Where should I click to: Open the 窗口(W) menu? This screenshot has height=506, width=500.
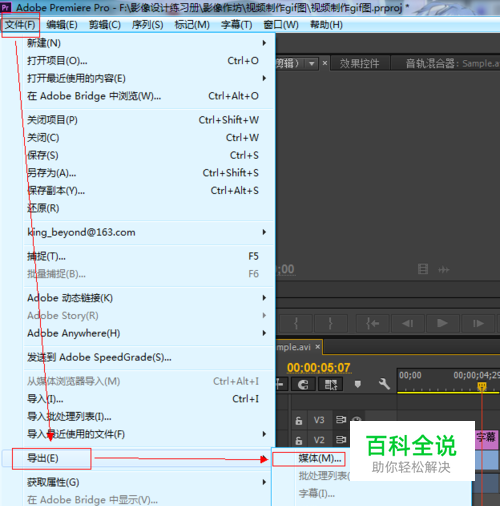coord(281,25)
